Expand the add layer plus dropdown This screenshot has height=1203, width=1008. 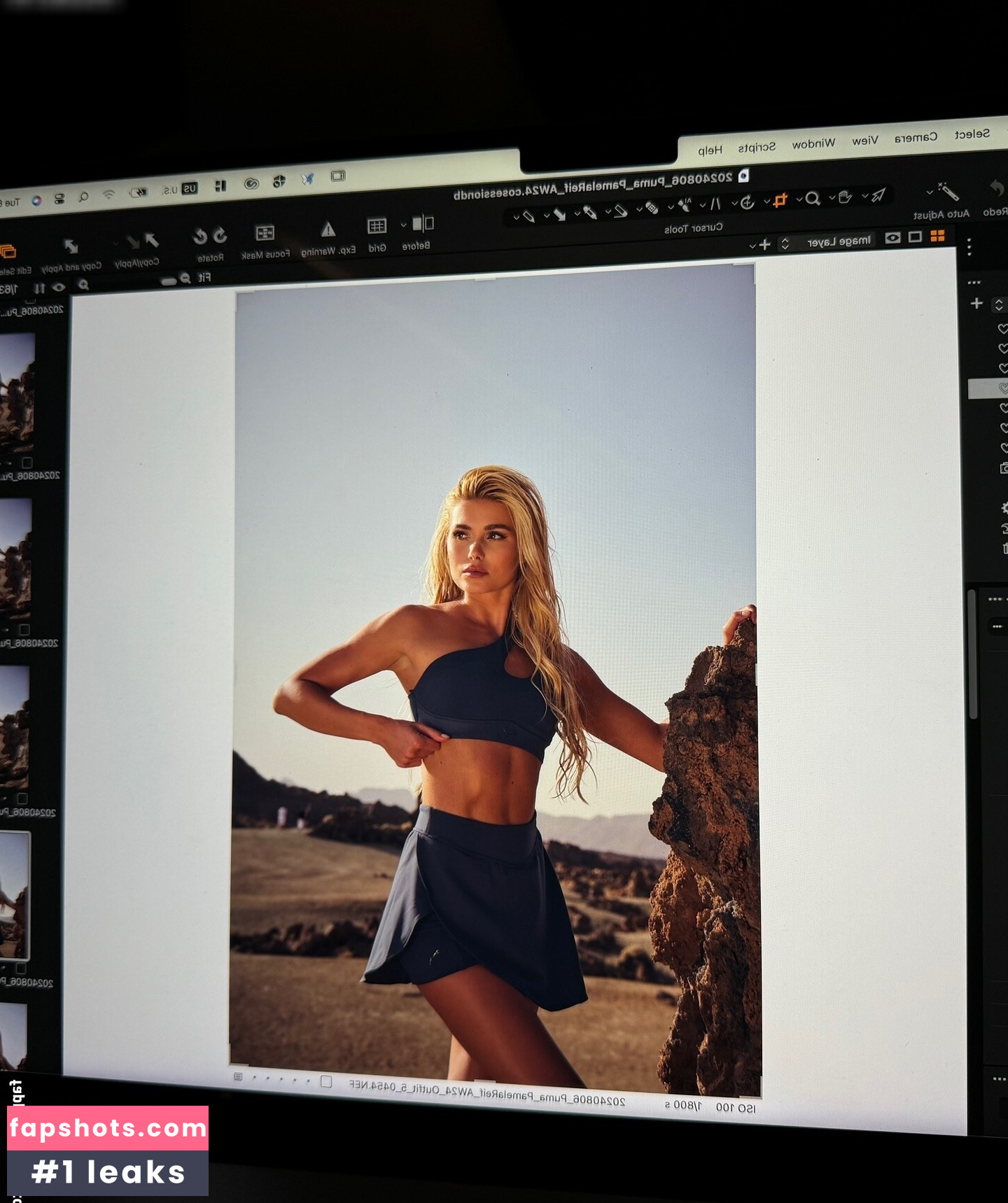click(x=752, y=245)
